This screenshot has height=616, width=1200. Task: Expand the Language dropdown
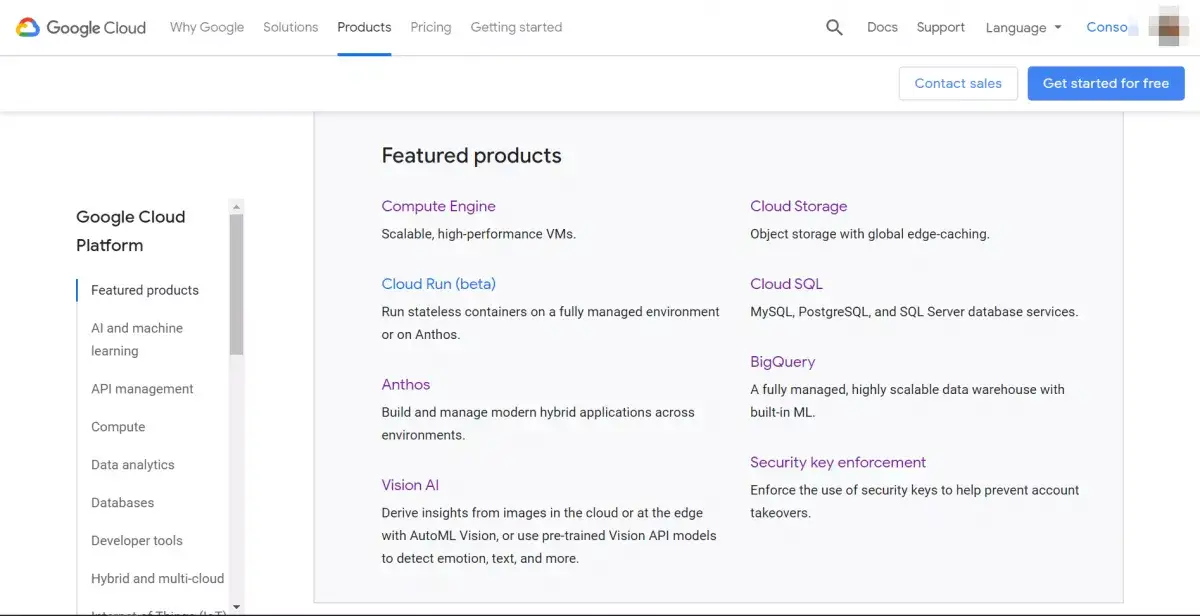(x=1023, y=27)
